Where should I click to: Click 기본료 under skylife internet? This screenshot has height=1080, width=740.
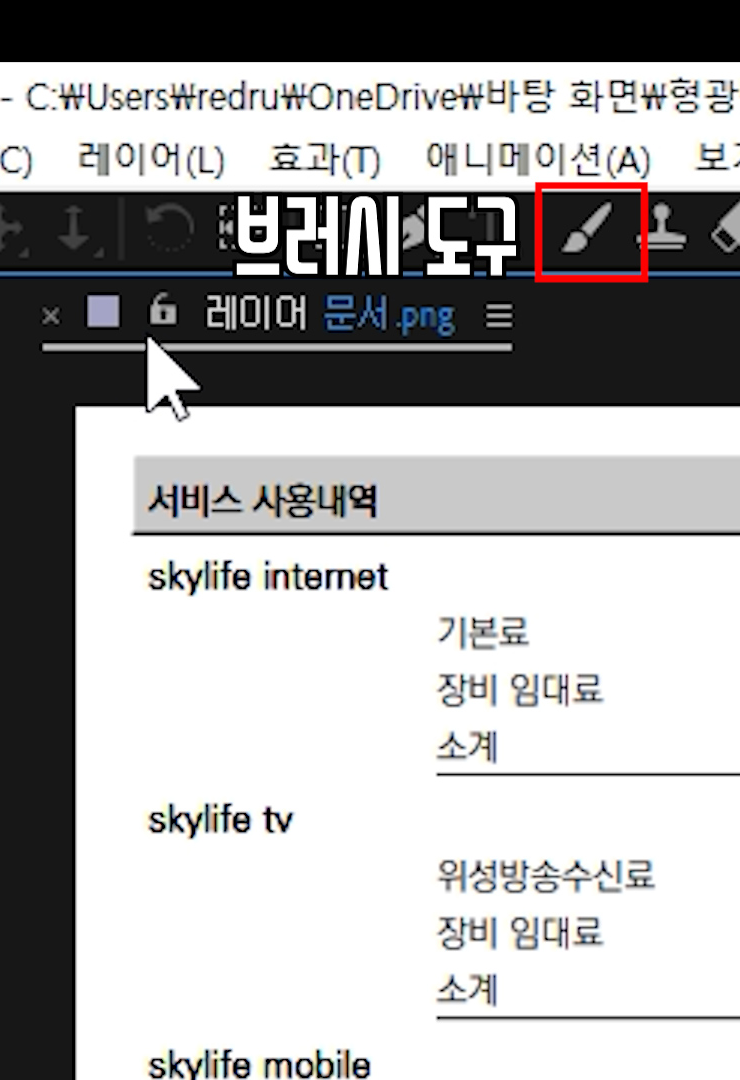483,632
